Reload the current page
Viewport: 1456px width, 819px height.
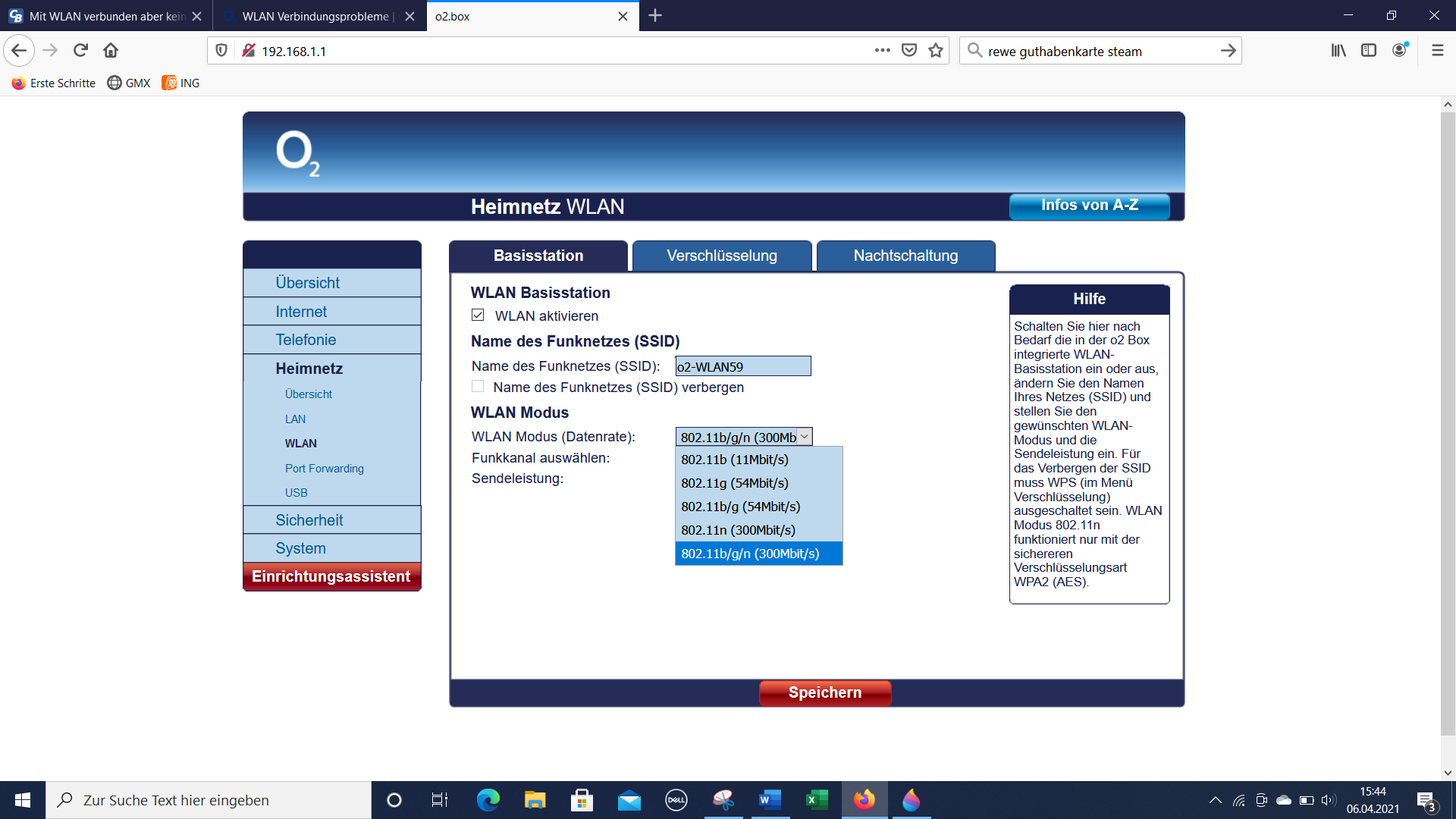point(80,51)
